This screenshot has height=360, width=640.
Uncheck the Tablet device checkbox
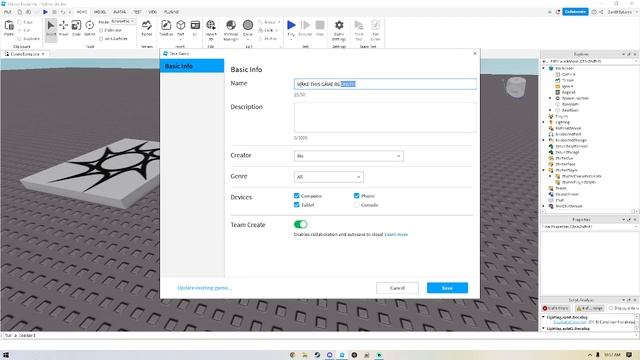(297, 205)
